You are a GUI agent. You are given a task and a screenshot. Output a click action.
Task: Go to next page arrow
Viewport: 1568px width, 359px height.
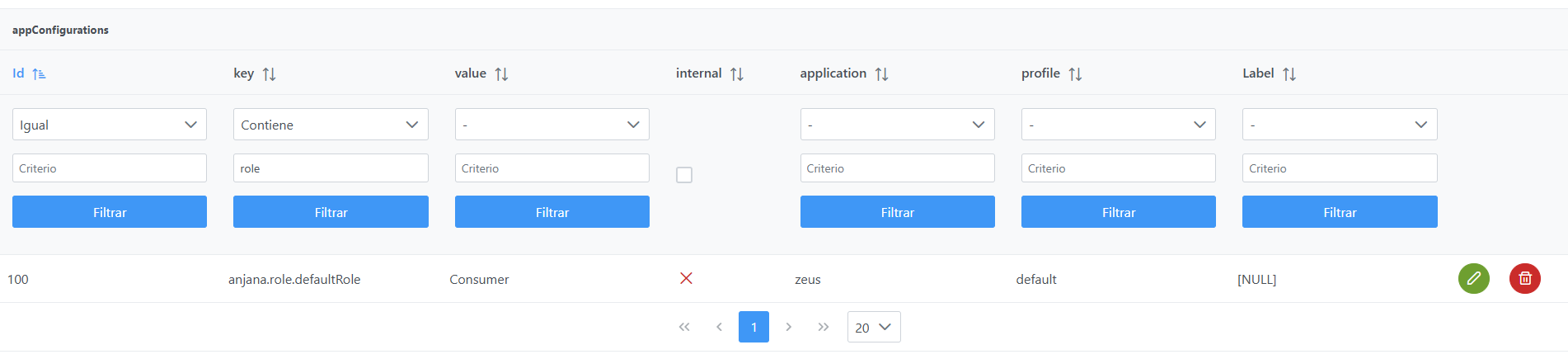point(788,327)
